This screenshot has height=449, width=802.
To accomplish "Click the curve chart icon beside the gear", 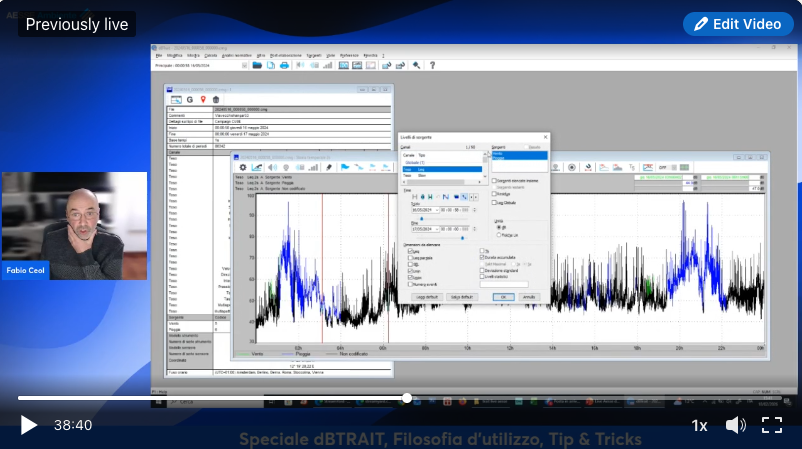I will tap(257, 167).
